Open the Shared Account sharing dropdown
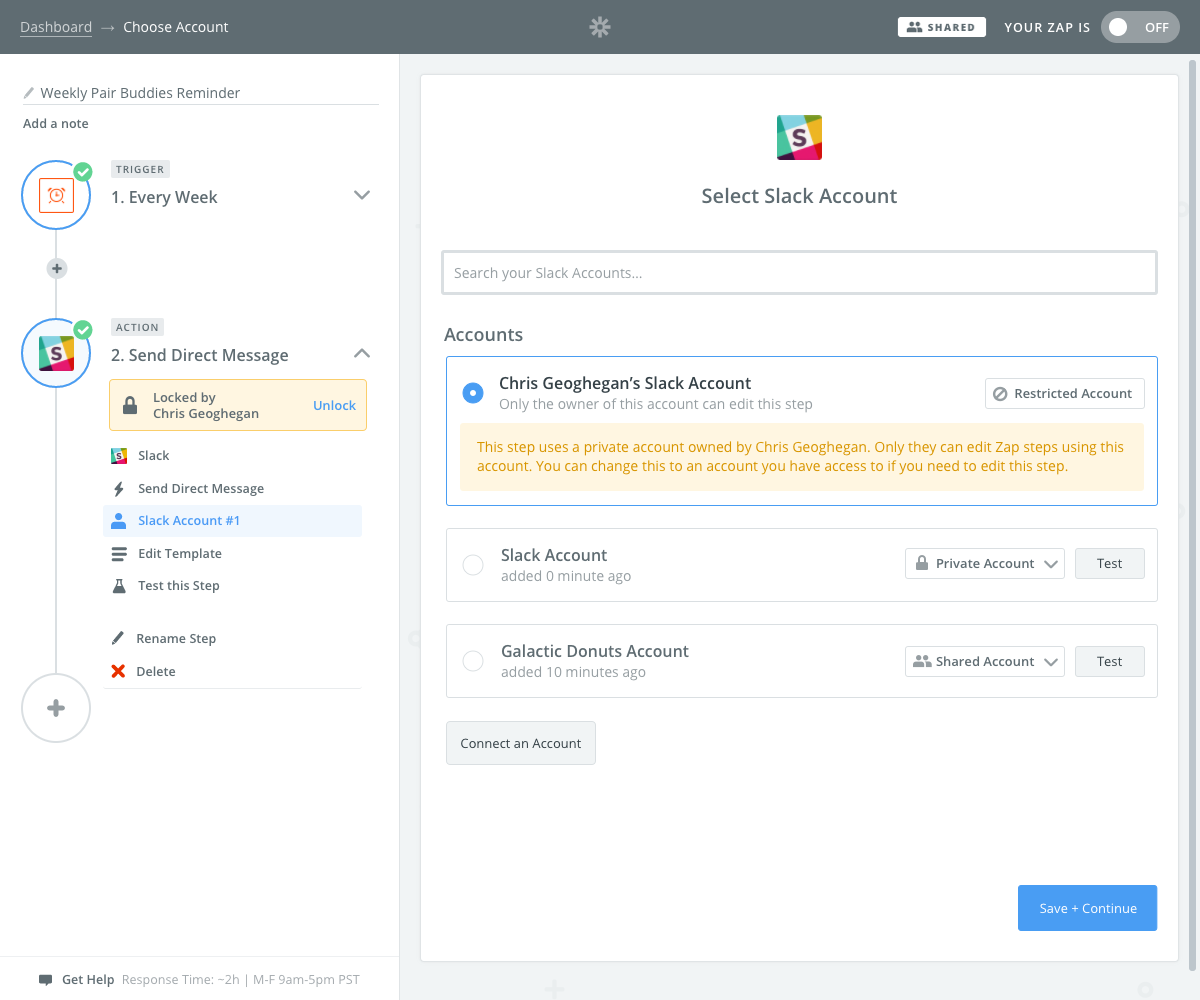The width and height of the screenshot is (1200, 1000). [x=985, y=662]
